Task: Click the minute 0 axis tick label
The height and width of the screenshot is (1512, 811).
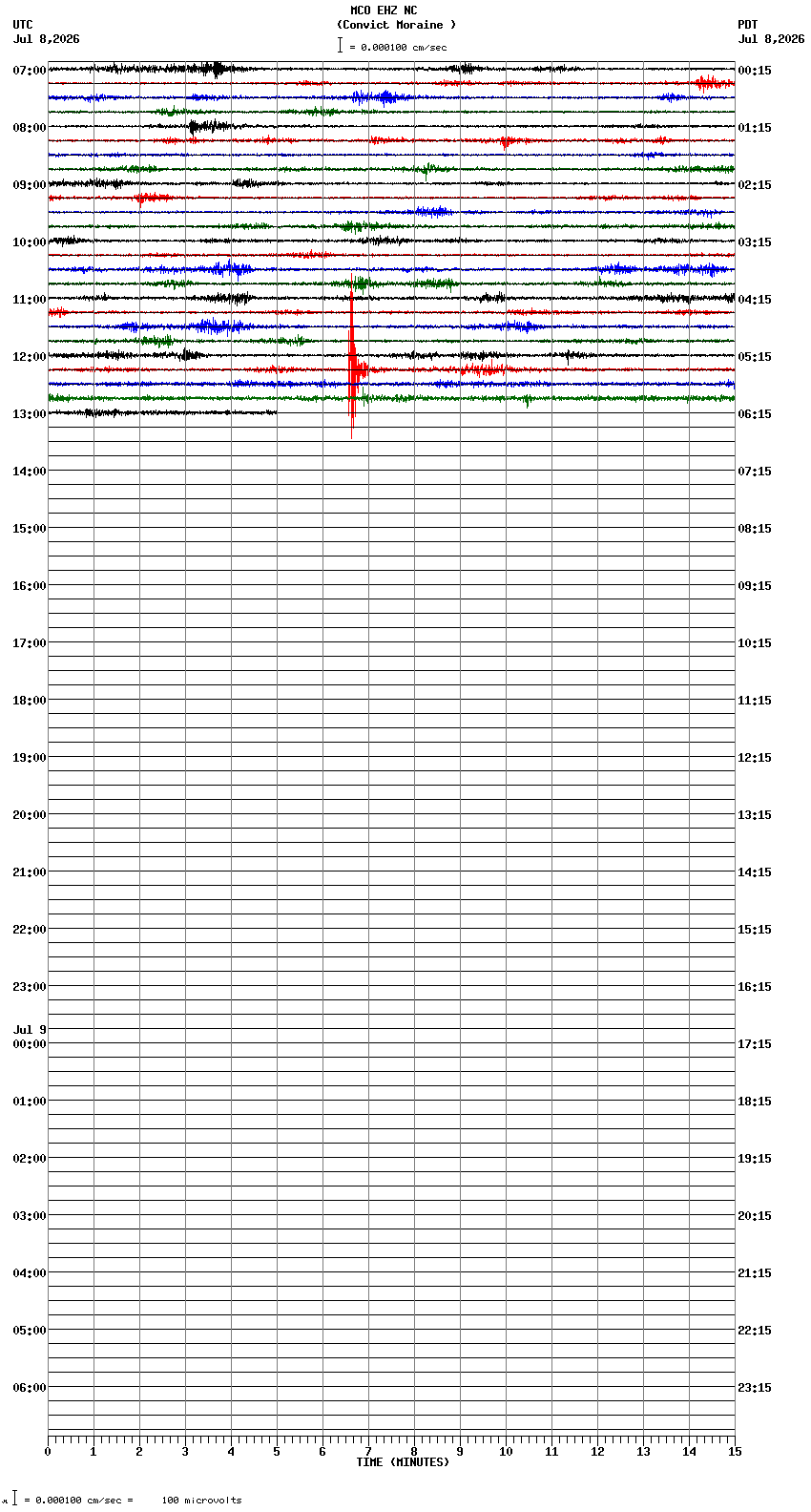Action: click(48, 1452)
